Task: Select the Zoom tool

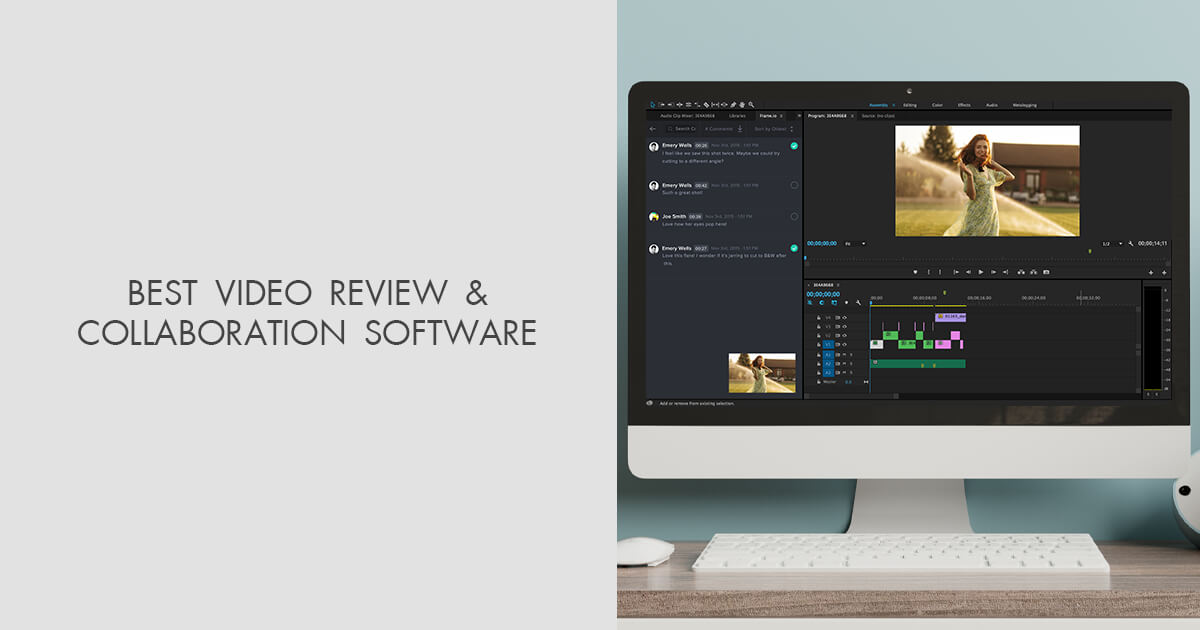Action: tap(751, 105)
